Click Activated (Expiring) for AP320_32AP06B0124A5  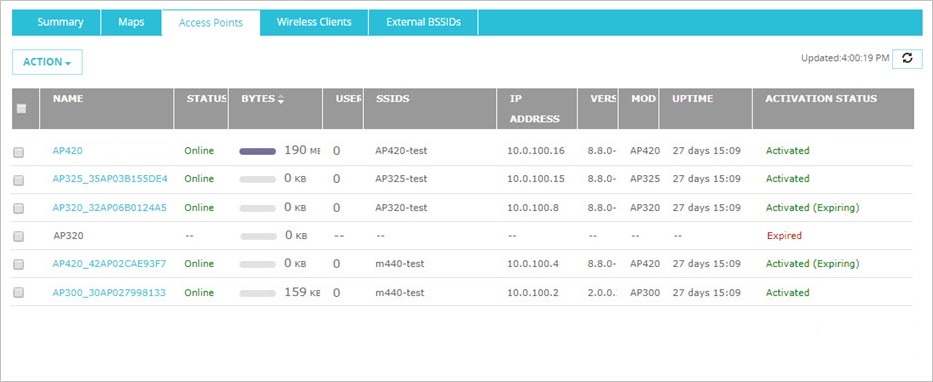(812, 208)
